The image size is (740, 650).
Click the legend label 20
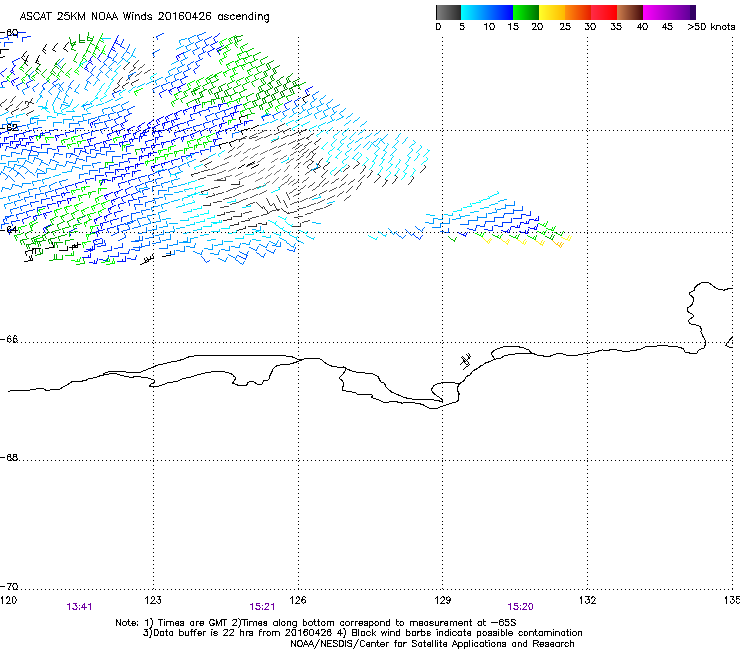537,27
